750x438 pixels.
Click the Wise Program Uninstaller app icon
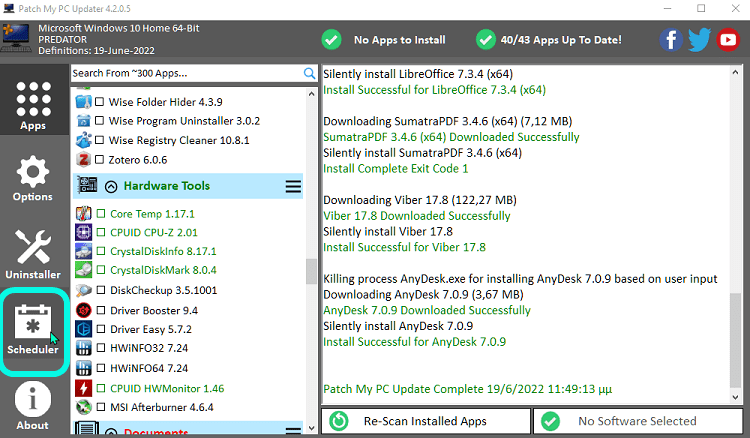click(83, 121)
